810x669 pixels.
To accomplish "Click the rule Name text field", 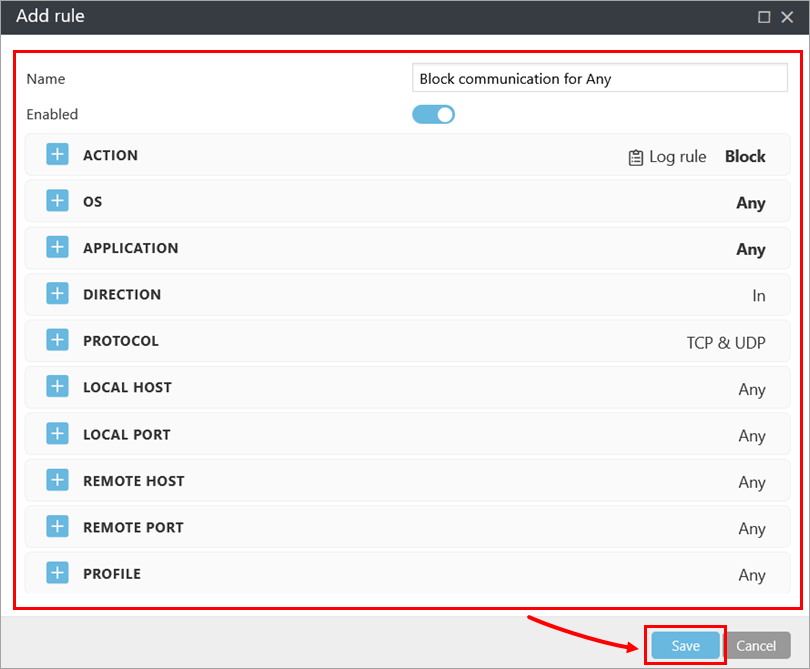I will [600, 78].
